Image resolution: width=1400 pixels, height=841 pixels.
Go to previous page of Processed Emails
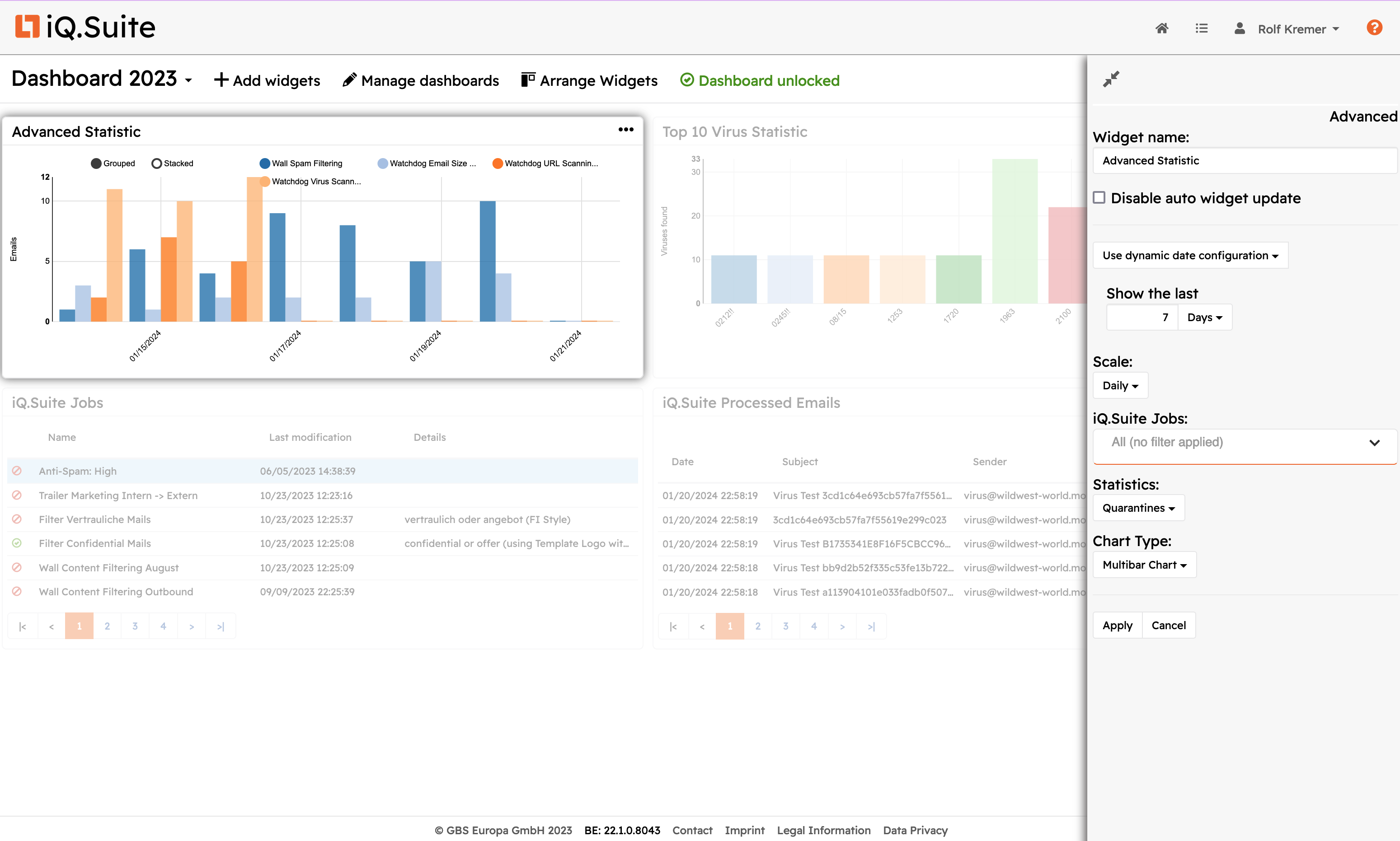(x=702, y=626)
